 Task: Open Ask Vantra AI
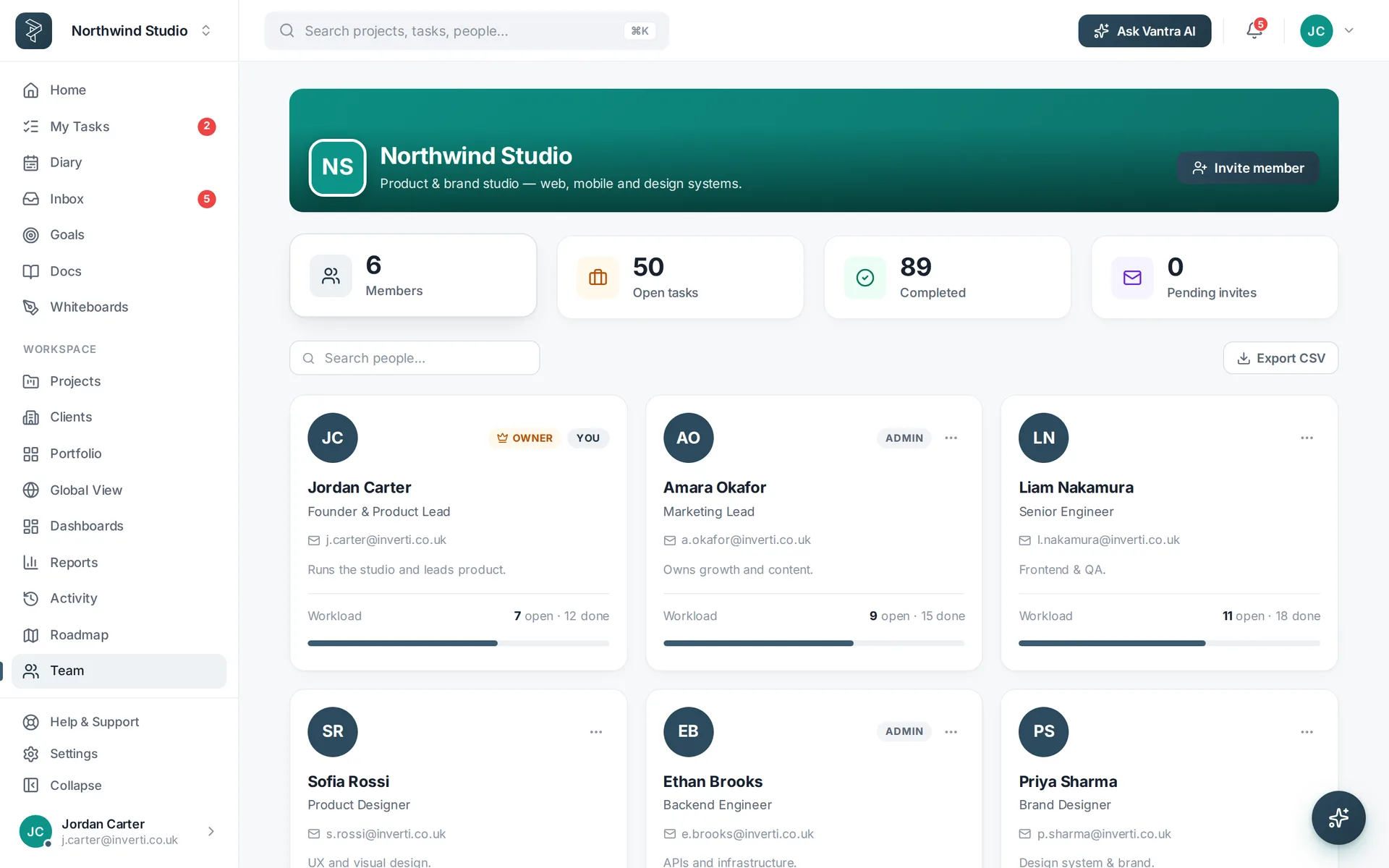pos(1144,30)
